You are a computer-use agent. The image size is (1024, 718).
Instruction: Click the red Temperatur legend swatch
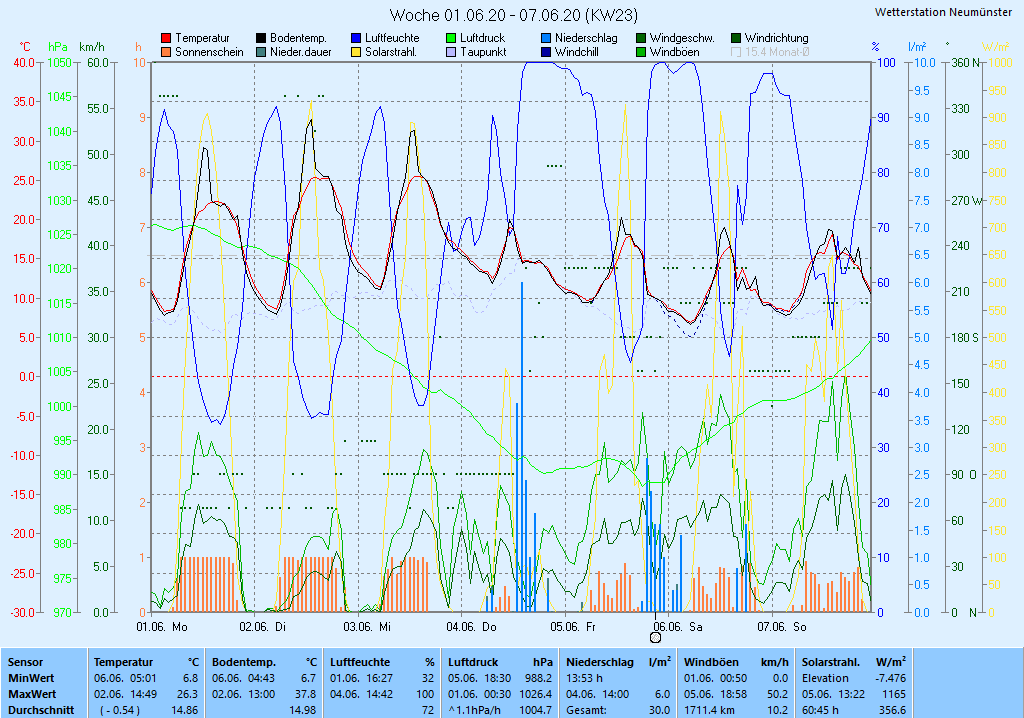(x=167, y=38)
